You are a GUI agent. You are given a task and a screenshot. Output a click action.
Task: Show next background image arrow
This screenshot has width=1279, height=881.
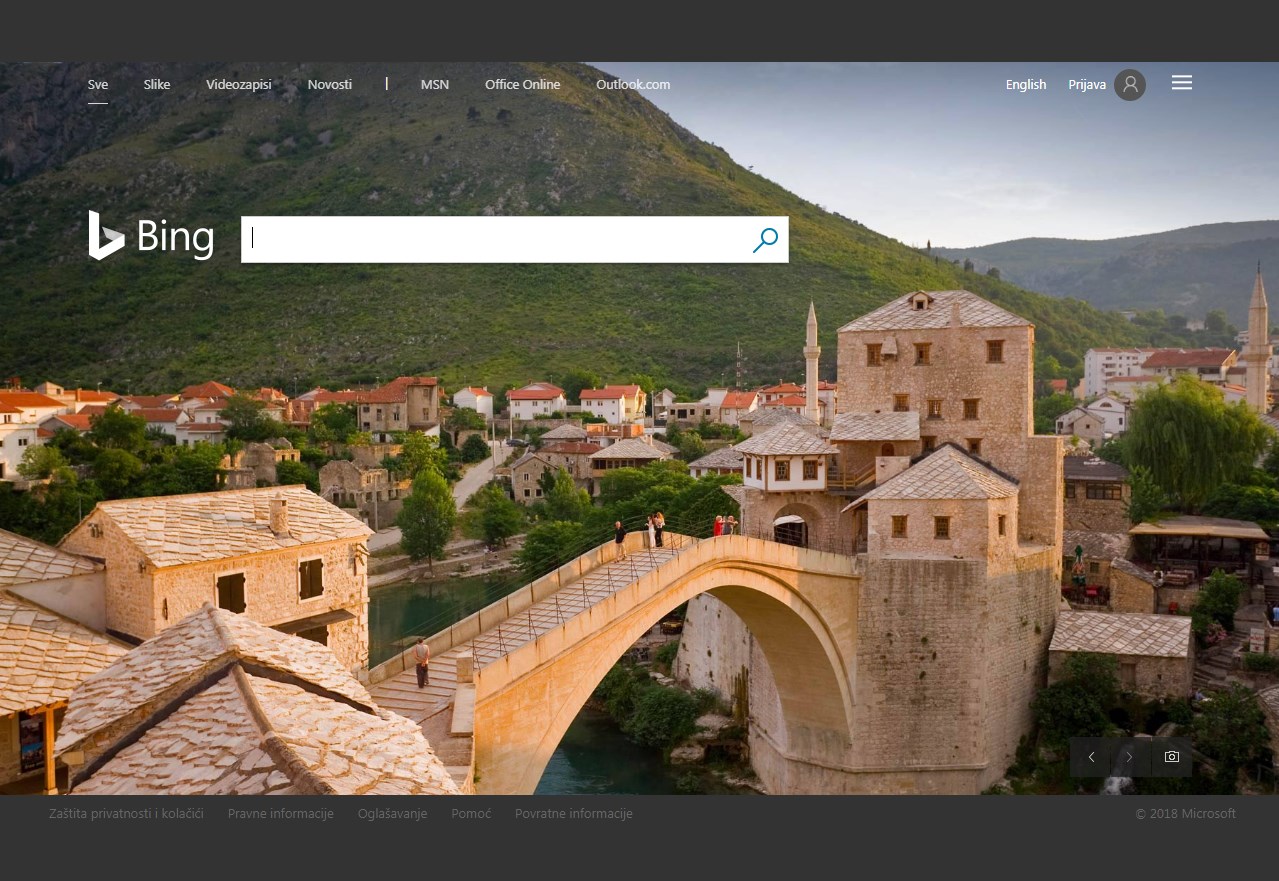(x=1130, y=757)
